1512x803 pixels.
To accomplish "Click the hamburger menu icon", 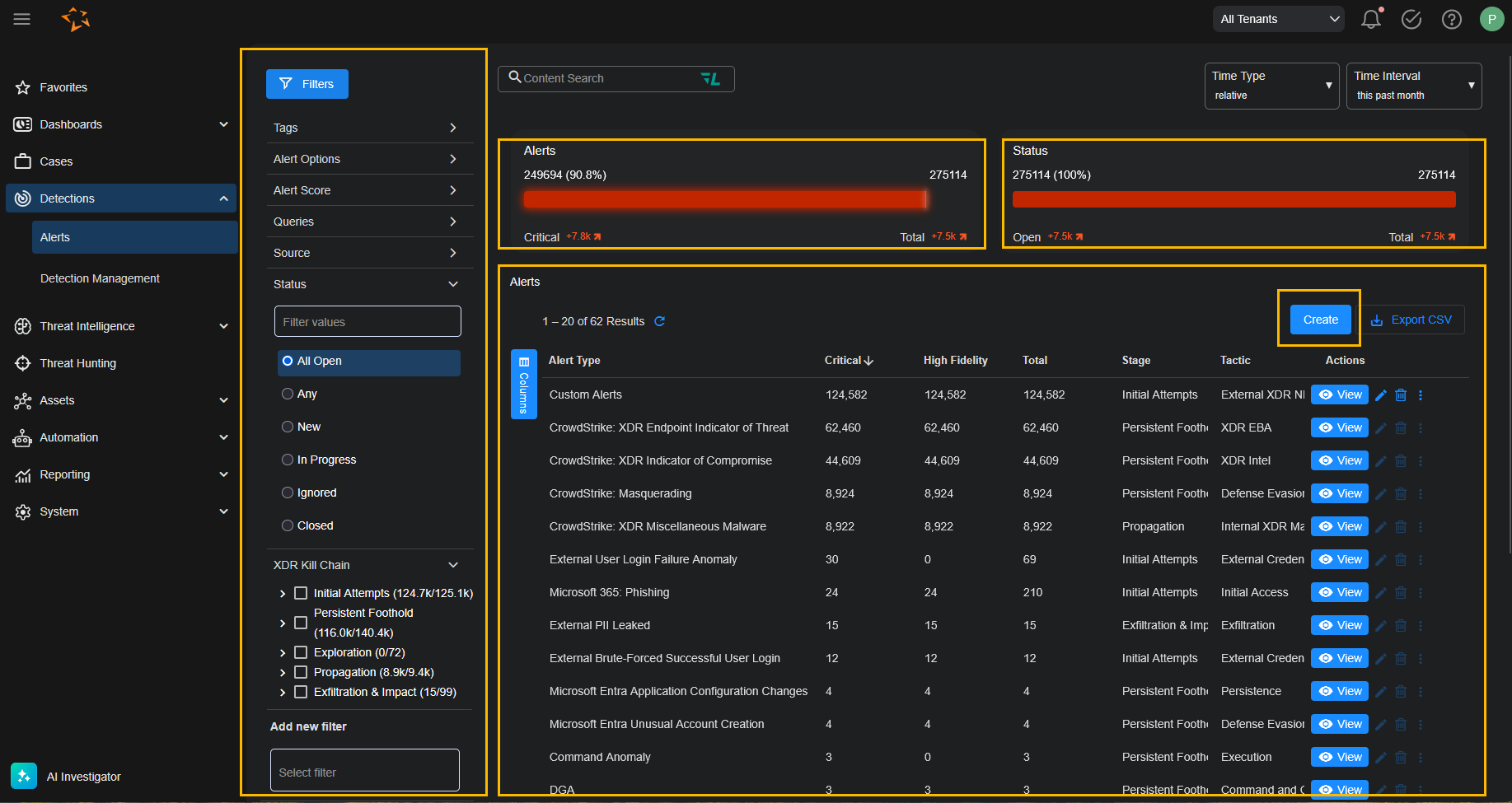I will coord(22,19).
